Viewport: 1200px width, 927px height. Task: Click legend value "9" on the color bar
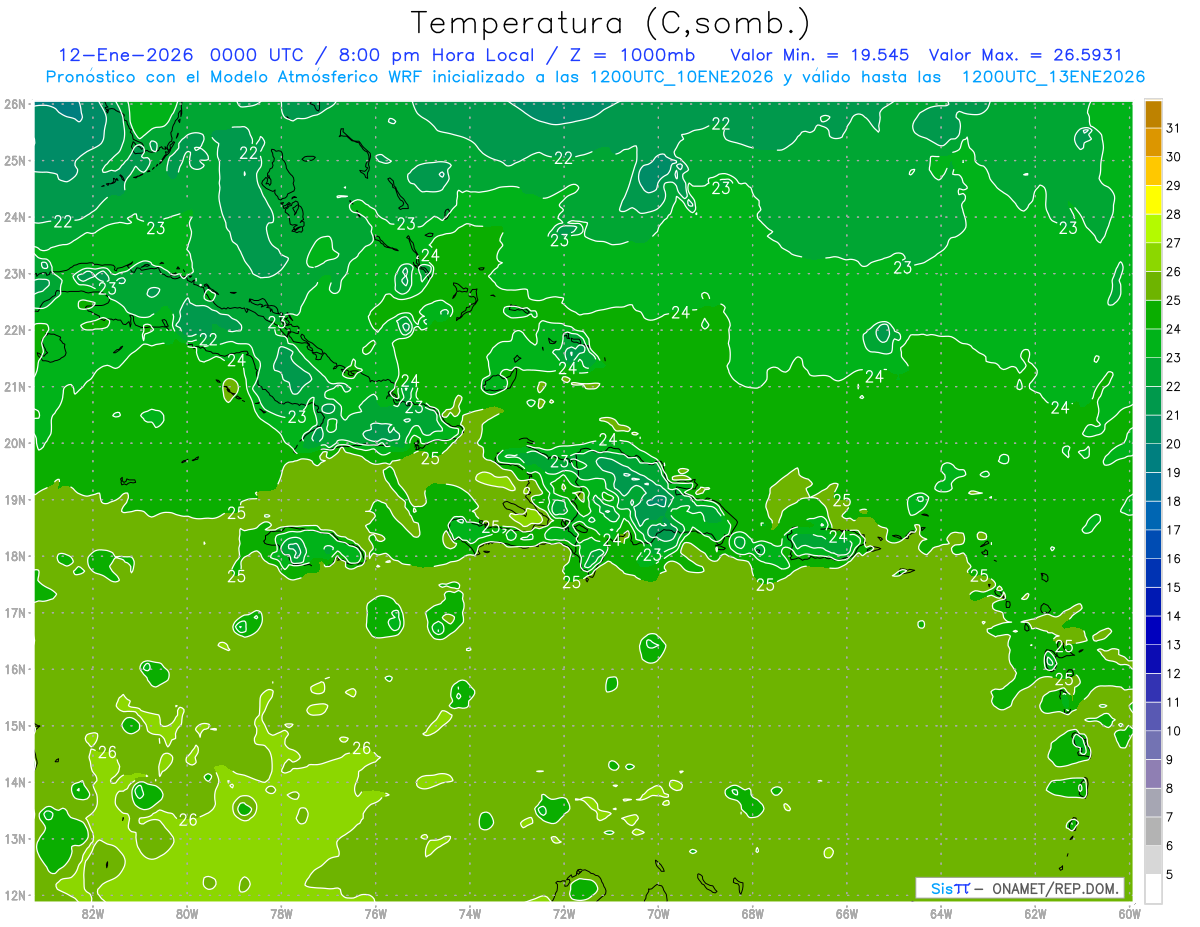[1170, 760]
